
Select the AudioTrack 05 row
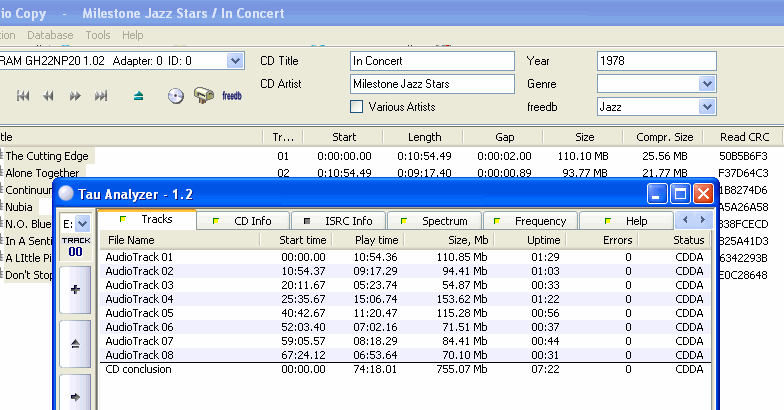[405, 313]
